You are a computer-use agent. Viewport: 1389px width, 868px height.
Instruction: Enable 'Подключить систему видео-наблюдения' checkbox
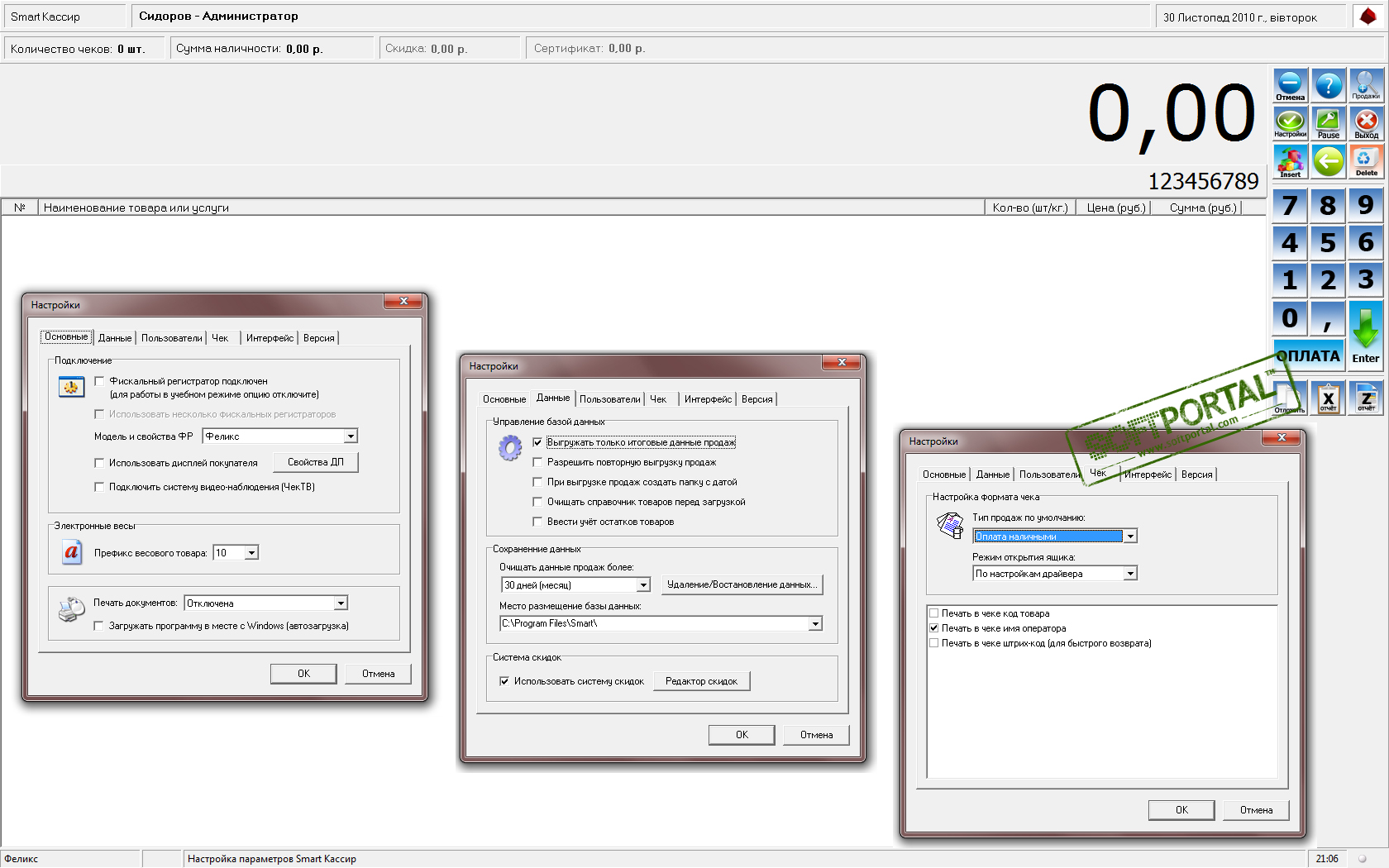point(100,487)
